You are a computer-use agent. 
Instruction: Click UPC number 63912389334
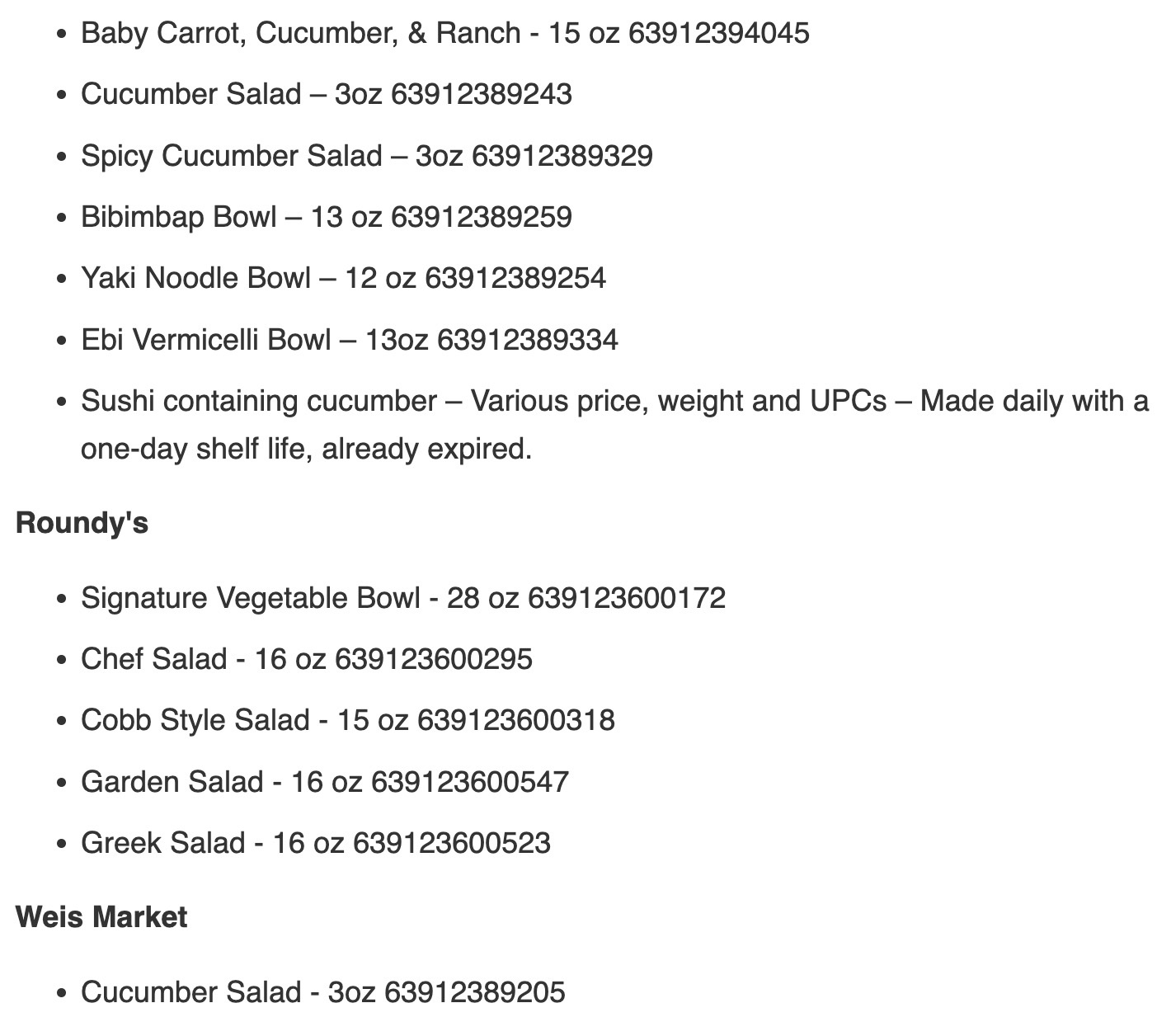point(528,340)
